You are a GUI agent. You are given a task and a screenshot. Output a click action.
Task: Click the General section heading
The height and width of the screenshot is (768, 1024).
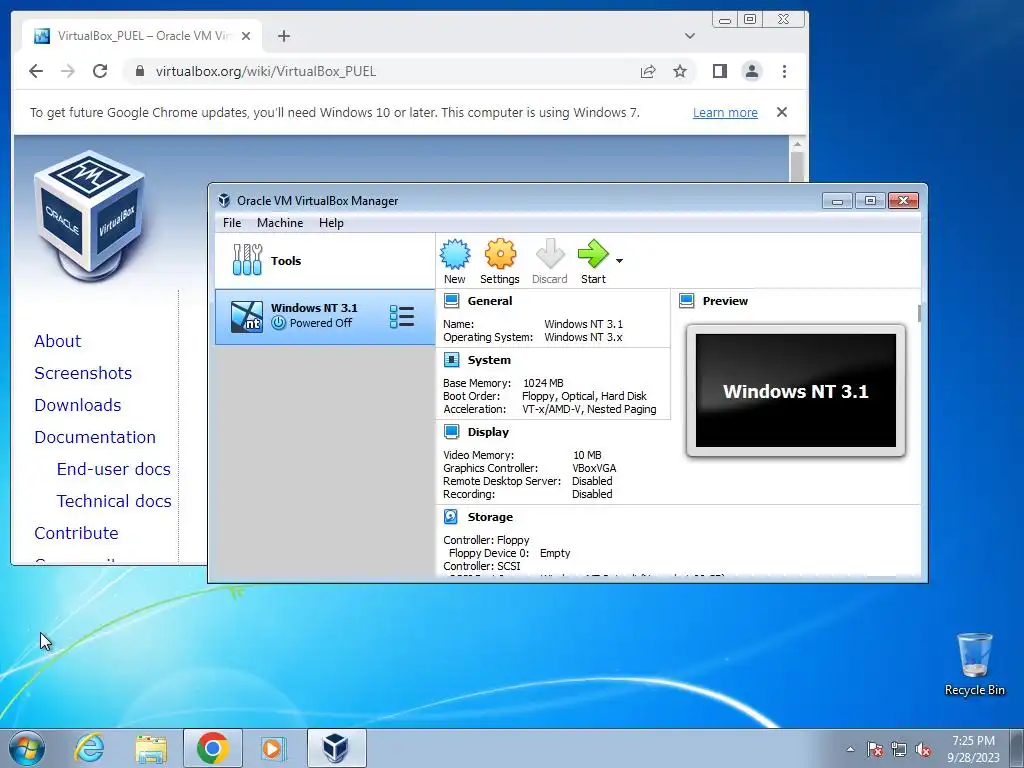coord(490,301)
